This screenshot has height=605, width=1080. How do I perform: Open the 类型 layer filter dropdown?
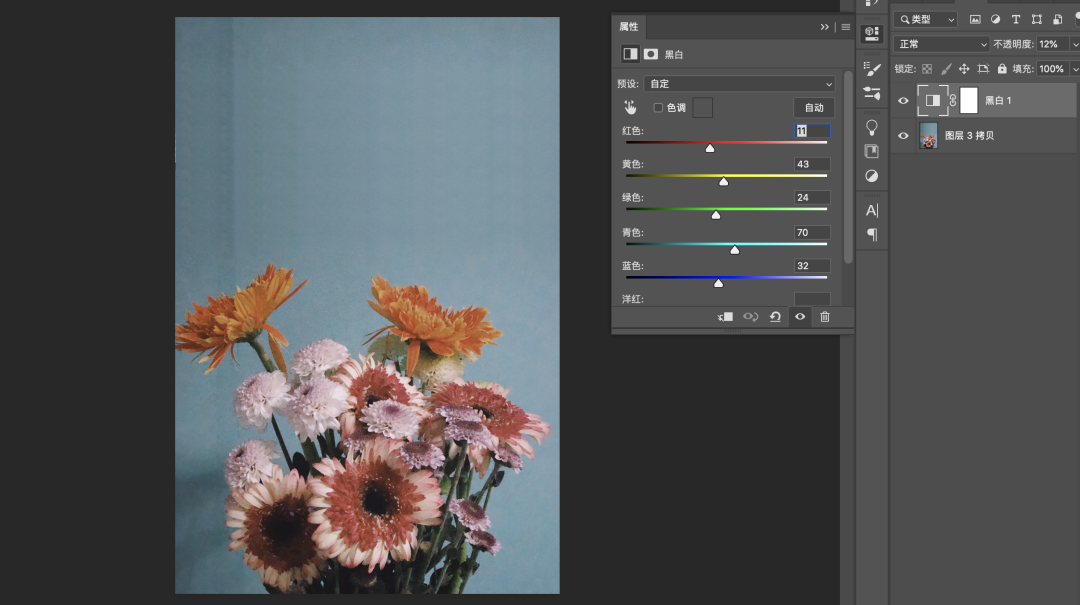(925, 20)
